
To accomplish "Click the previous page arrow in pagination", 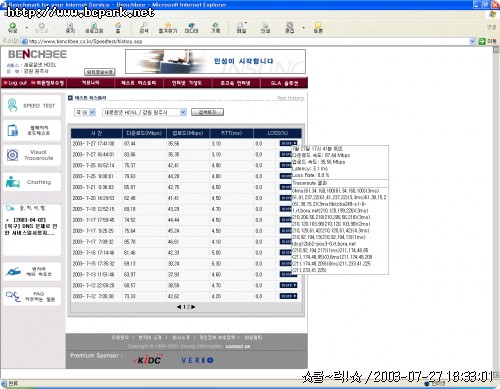I will tap(179, 307).
